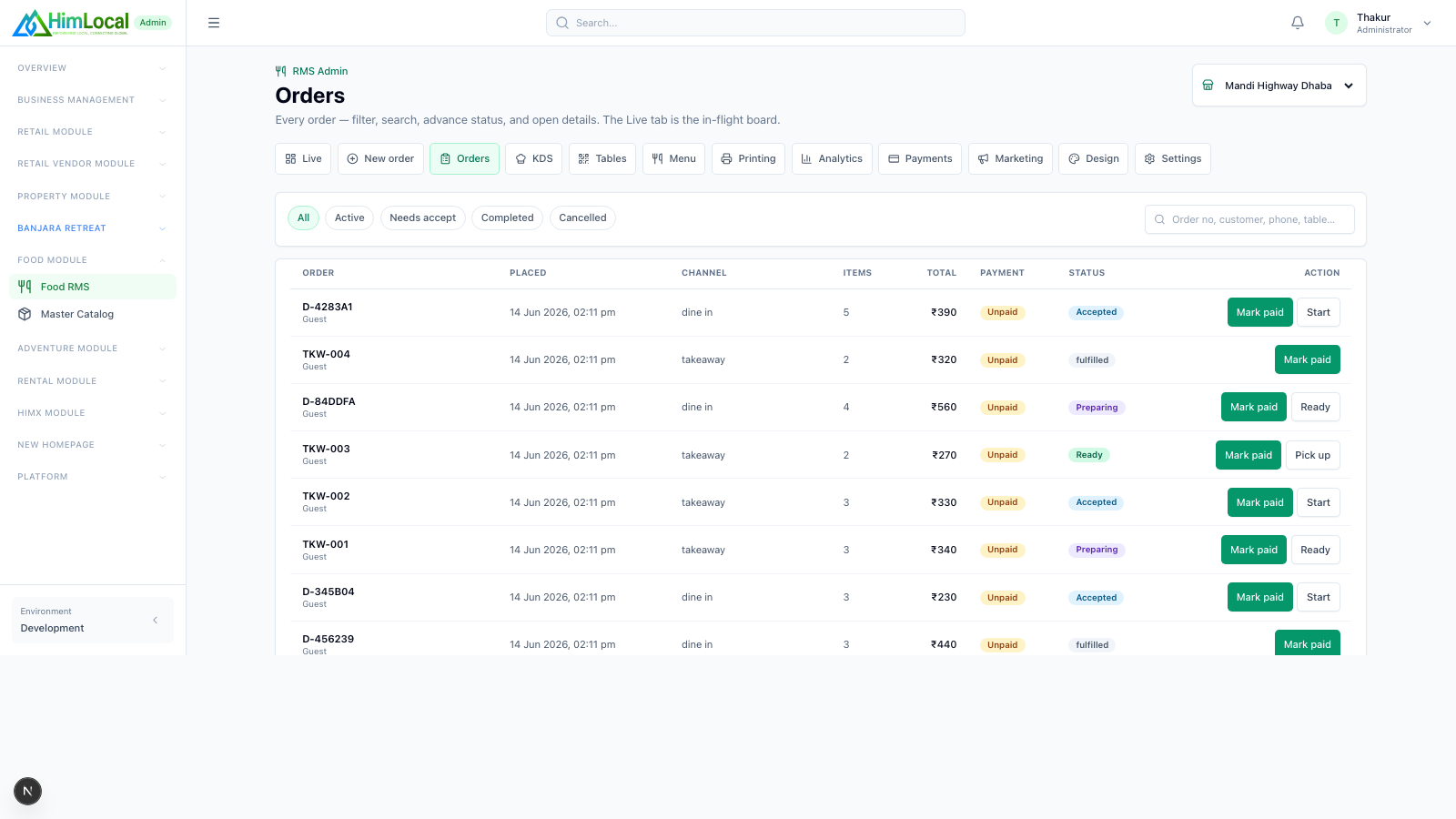Click the Next.js dev tools badge
Viewport: 1456px width, 819px height.
[27, 791]
